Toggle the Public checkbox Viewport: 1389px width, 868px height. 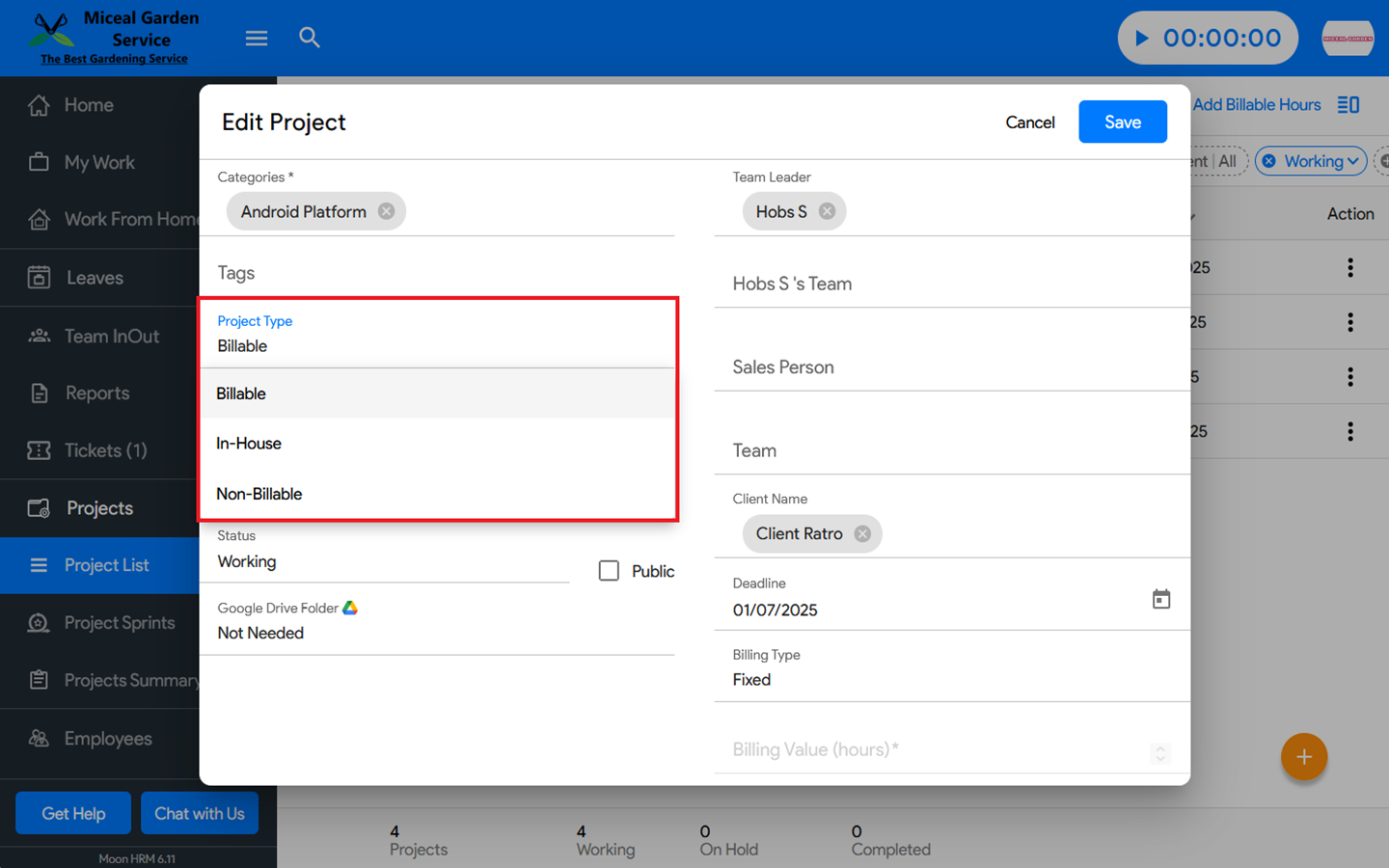(x=609, y=571)
